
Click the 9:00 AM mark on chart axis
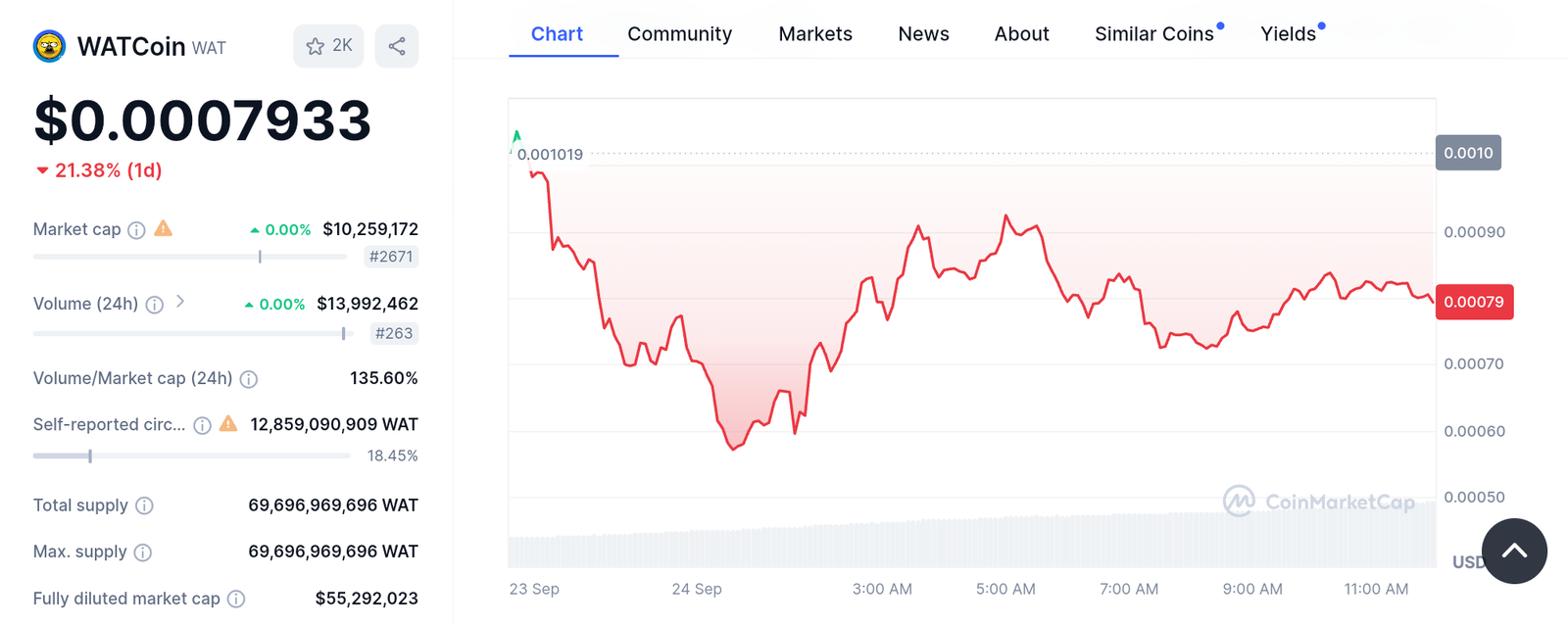(x=1252, y=589)
